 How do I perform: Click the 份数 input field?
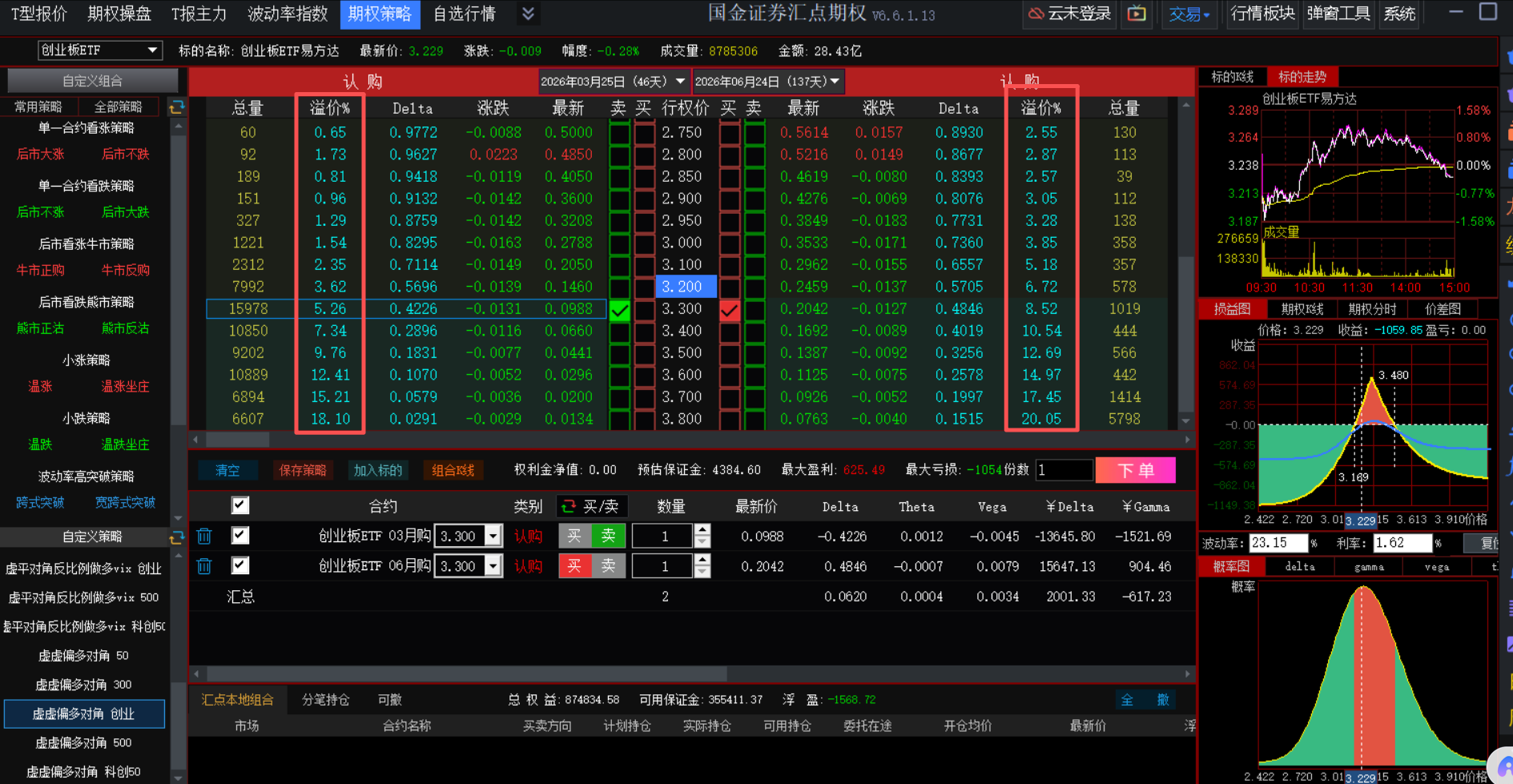pyautogui.click(x=1064, y=471)
